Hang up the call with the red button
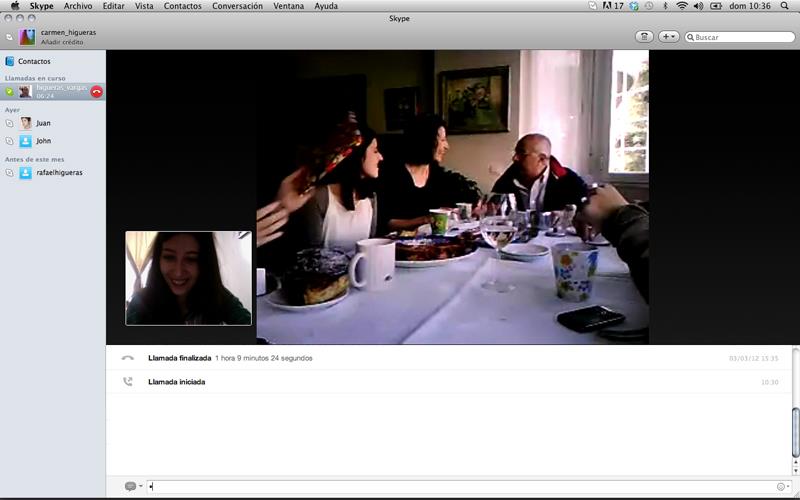This screenshot has height=500, width=800. pos(97,91)
